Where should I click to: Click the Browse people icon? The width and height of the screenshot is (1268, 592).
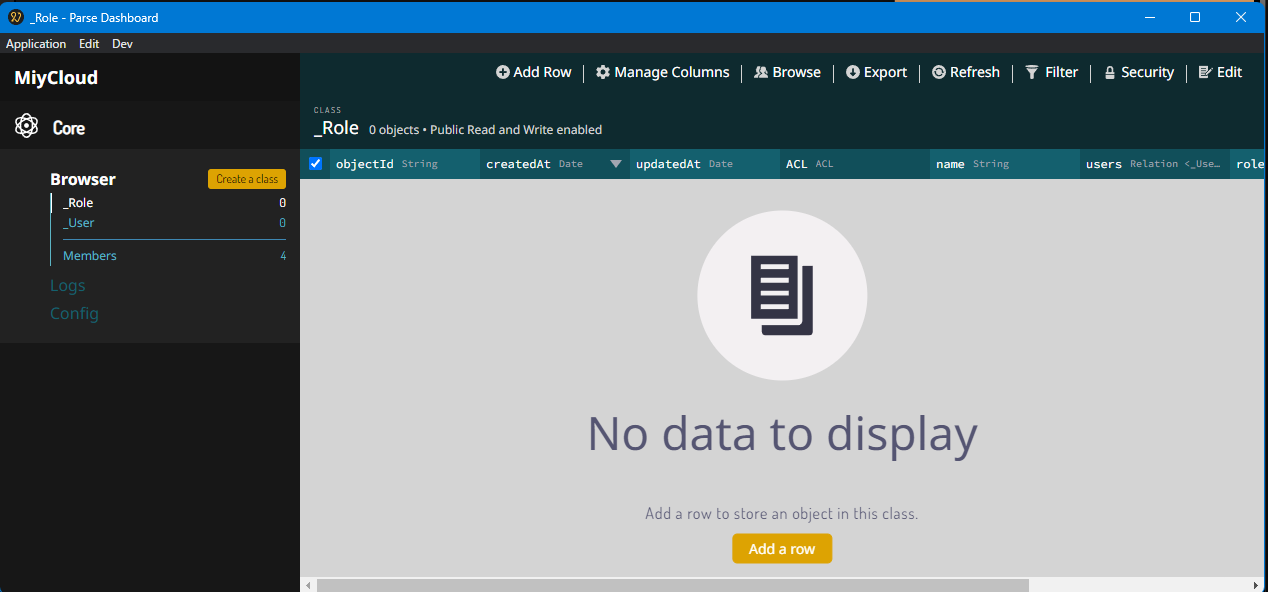(x=761, y=72)
